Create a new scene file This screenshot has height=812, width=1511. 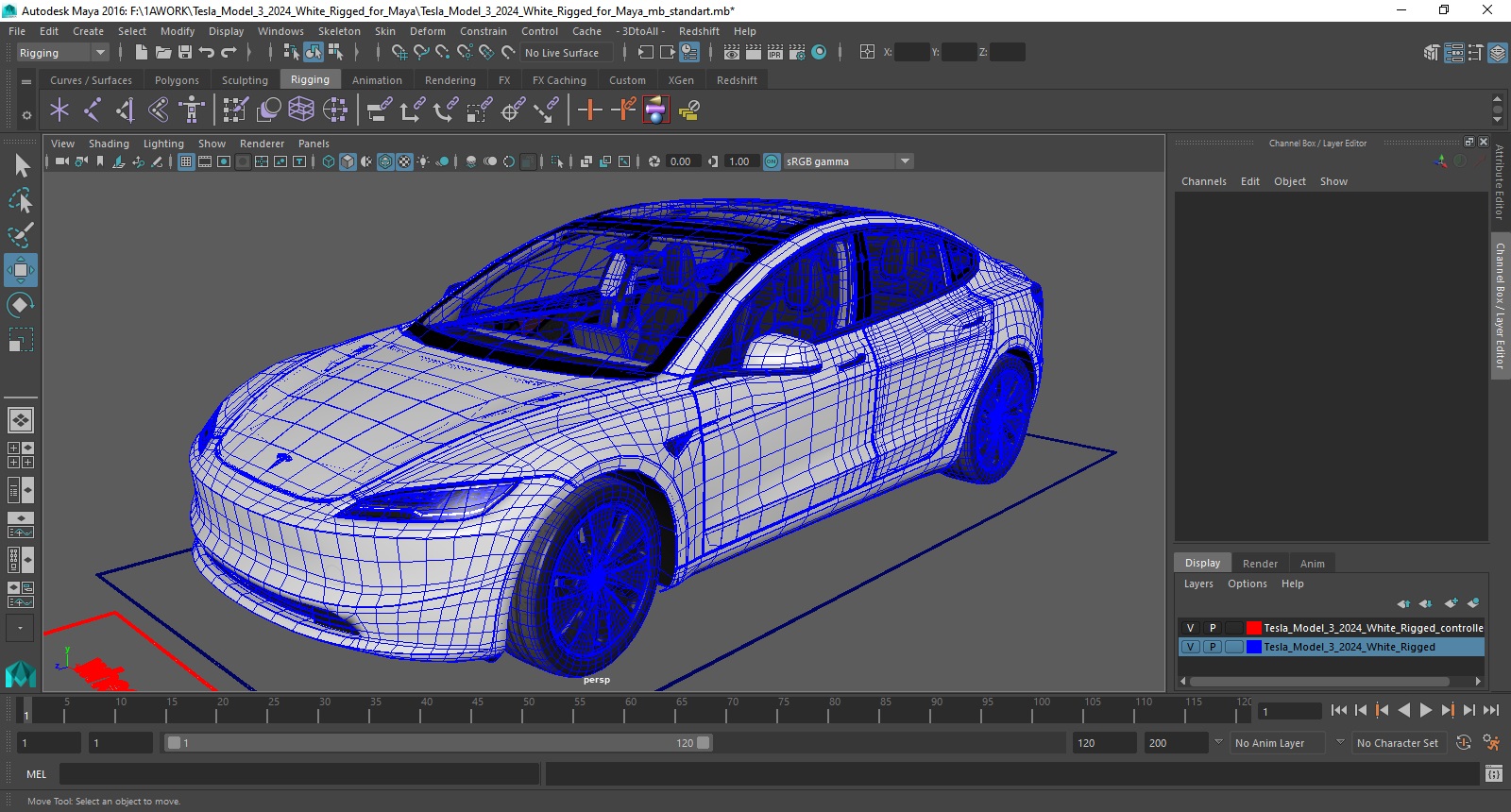click(x=141, y=53)
